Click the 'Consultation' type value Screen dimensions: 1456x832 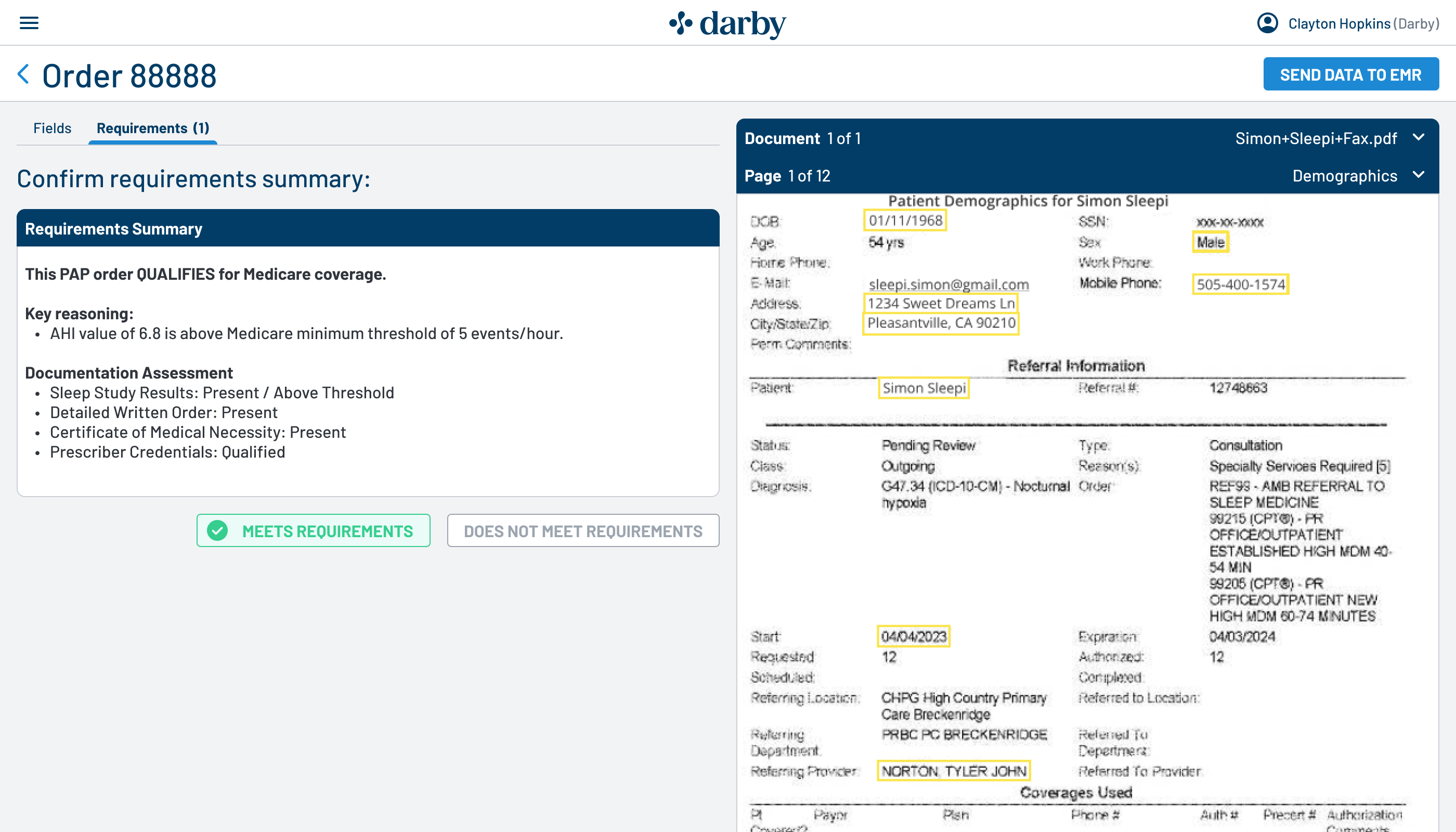pyautogui.click(x=1246, y=445)
